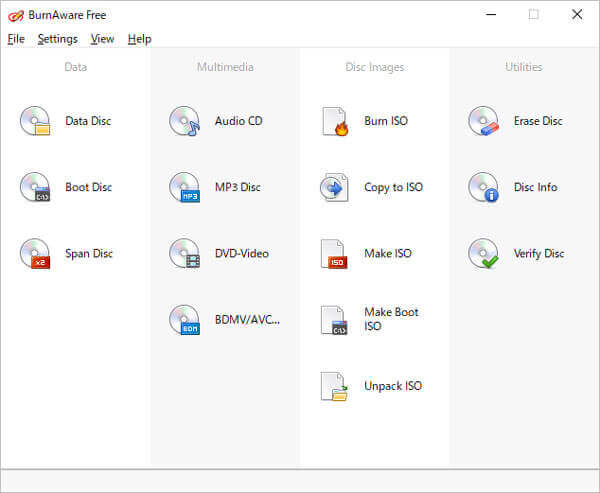This screenshot has width=600, height=493.
Task: Open the File menu
Action: click(x=16, y=39)
